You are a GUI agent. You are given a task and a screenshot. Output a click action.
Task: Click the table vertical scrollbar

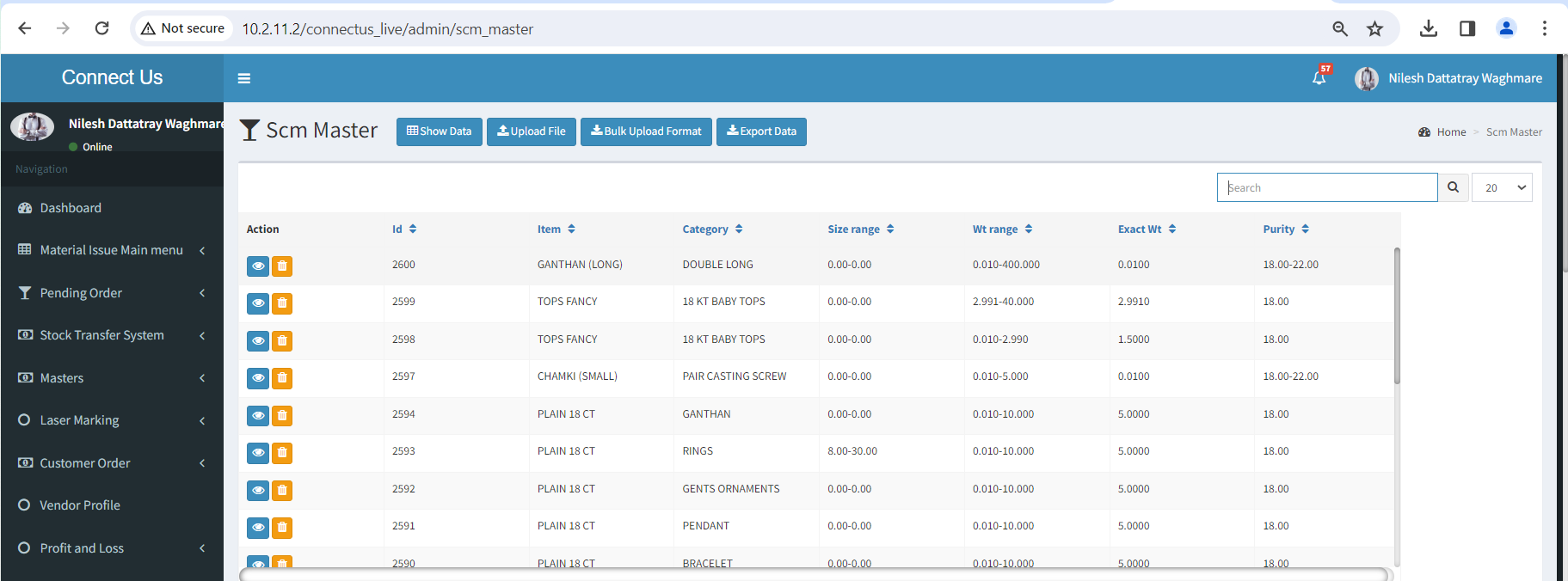(x=1397, y=316)
